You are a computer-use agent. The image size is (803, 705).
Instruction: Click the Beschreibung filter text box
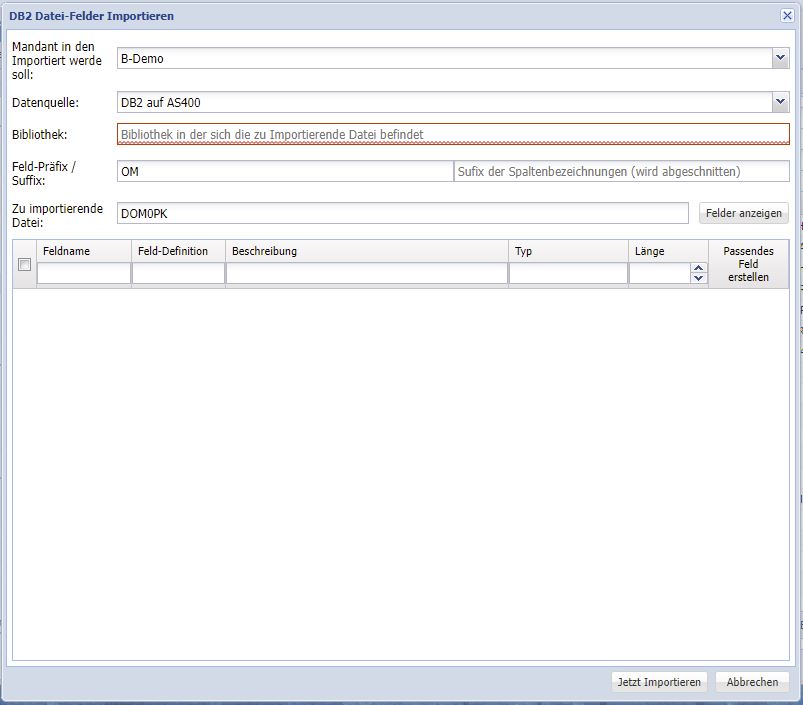[x=366, y=274]
